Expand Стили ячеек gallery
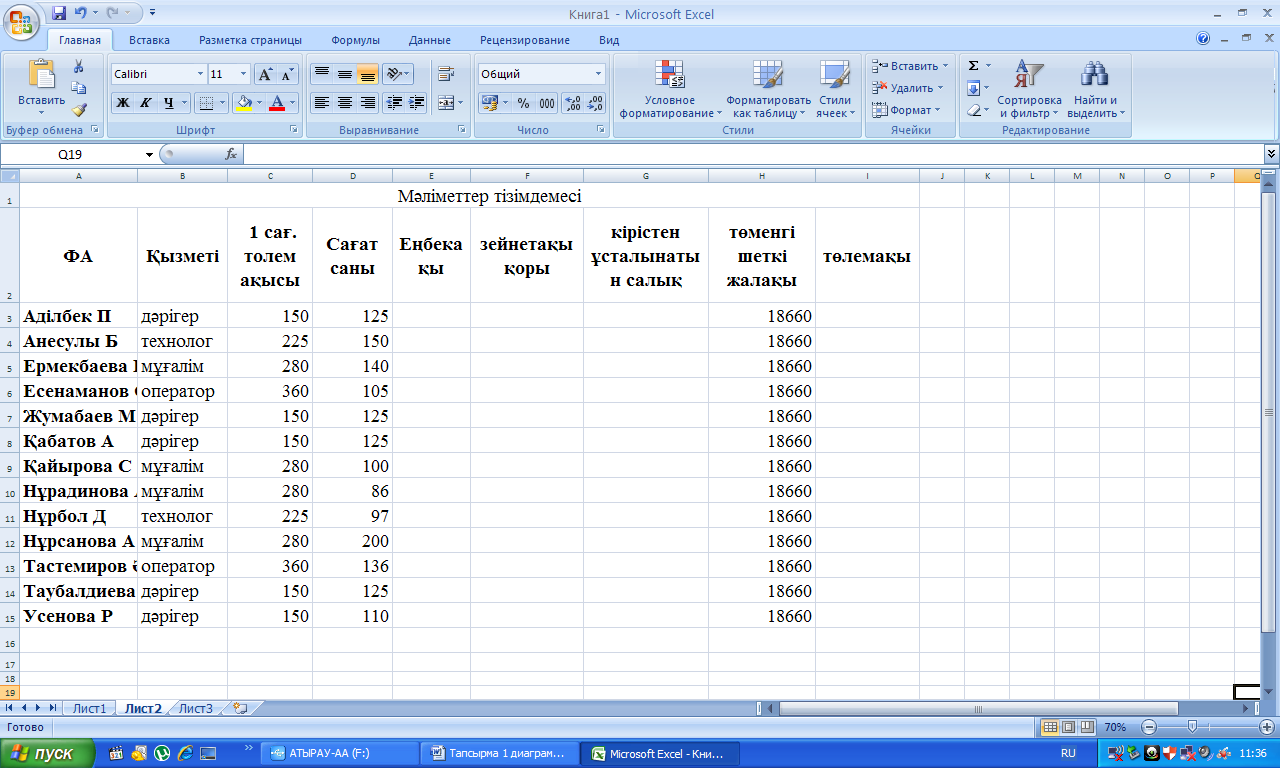1280x768 pixels. 834,88
